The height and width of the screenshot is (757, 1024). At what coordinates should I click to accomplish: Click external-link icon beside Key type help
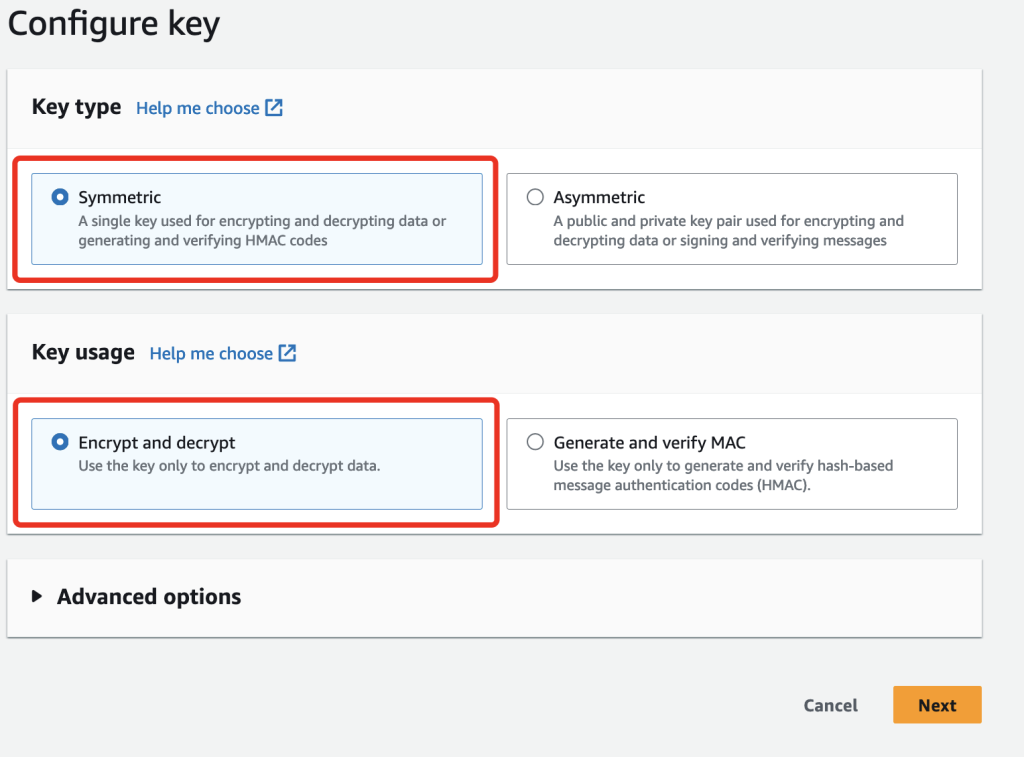point(274,108)
